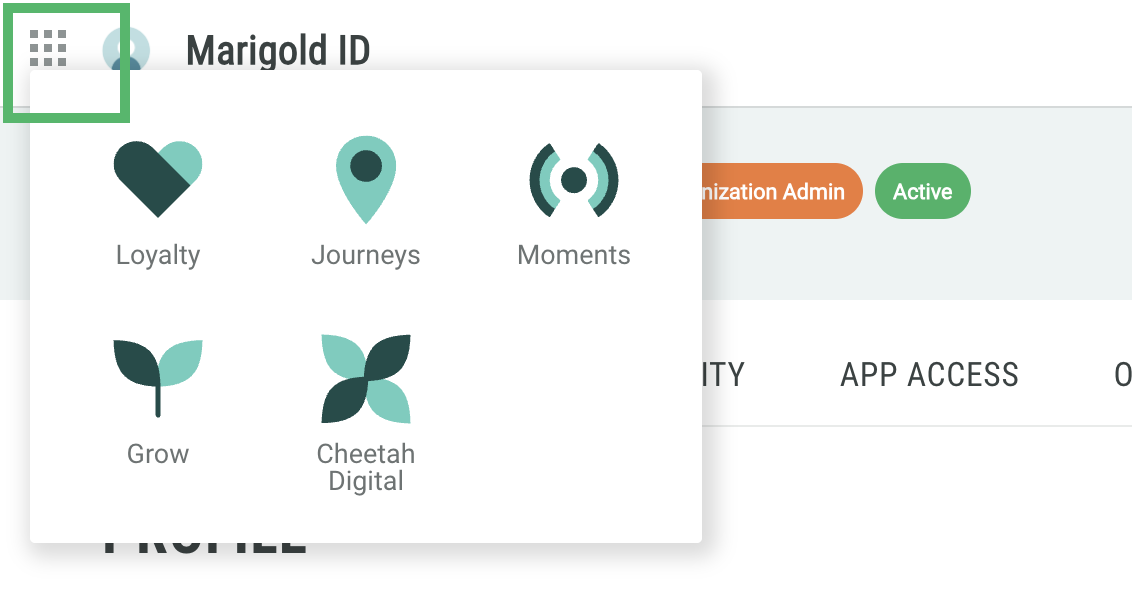The width and height of the screenshot is (1132, 608).
Task: Click the app launcher grid icon
Action: tap(48, 48)
